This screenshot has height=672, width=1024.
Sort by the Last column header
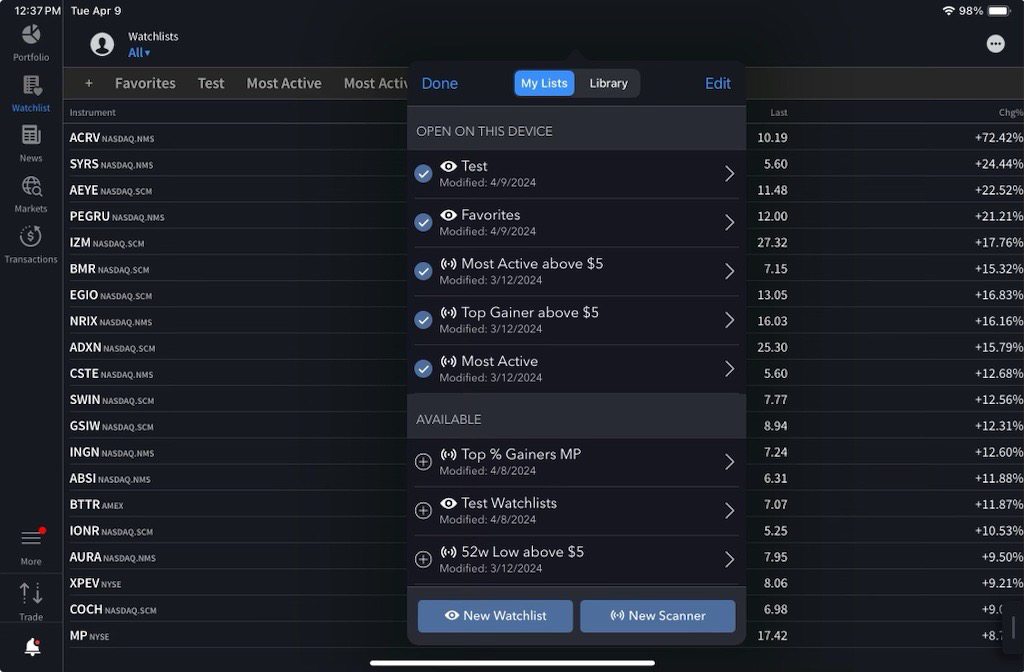(778, 112)
